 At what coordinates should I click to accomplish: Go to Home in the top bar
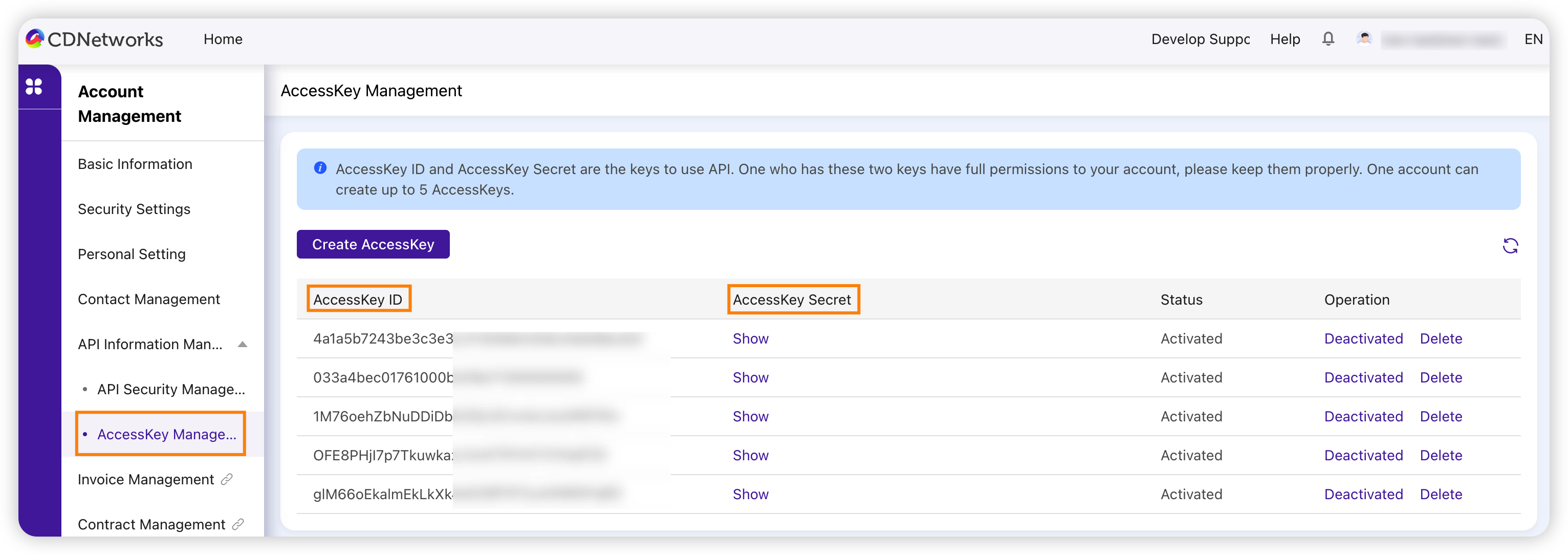[223, 39]
